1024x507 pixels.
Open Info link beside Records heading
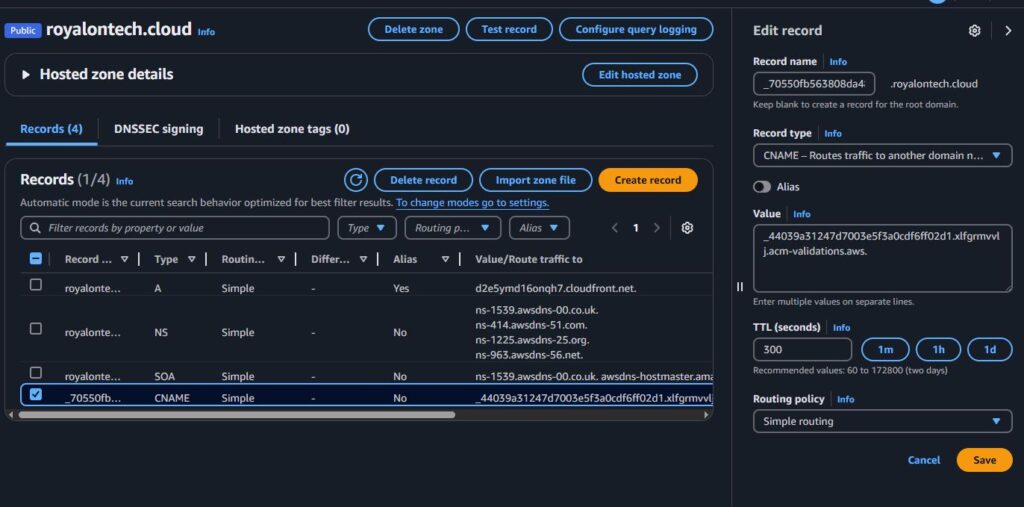tap(124, 181)
